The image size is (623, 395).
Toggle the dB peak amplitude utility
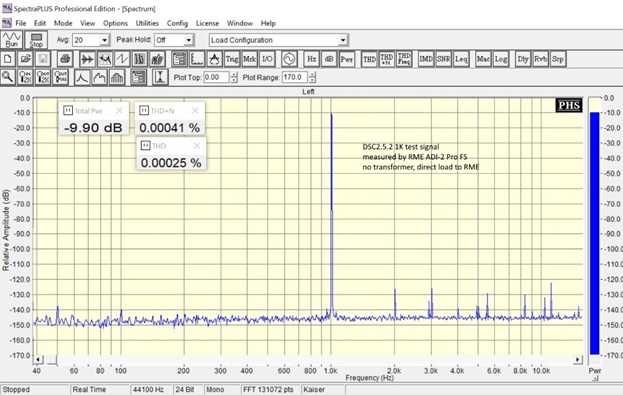coord(329,59)
